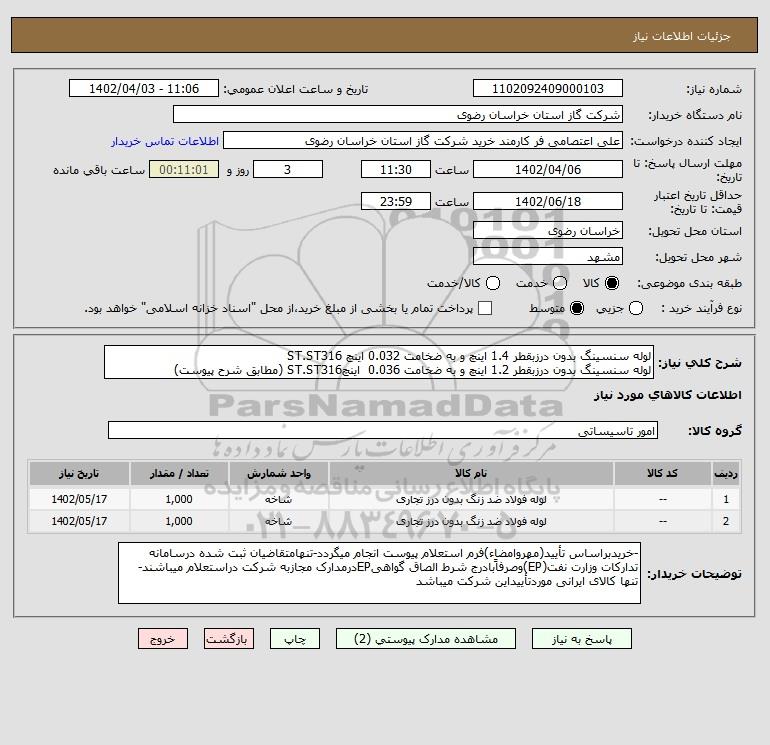770x745 pixels.
Task: Click نام کالا column header
Action: click(x=470, y=473)
